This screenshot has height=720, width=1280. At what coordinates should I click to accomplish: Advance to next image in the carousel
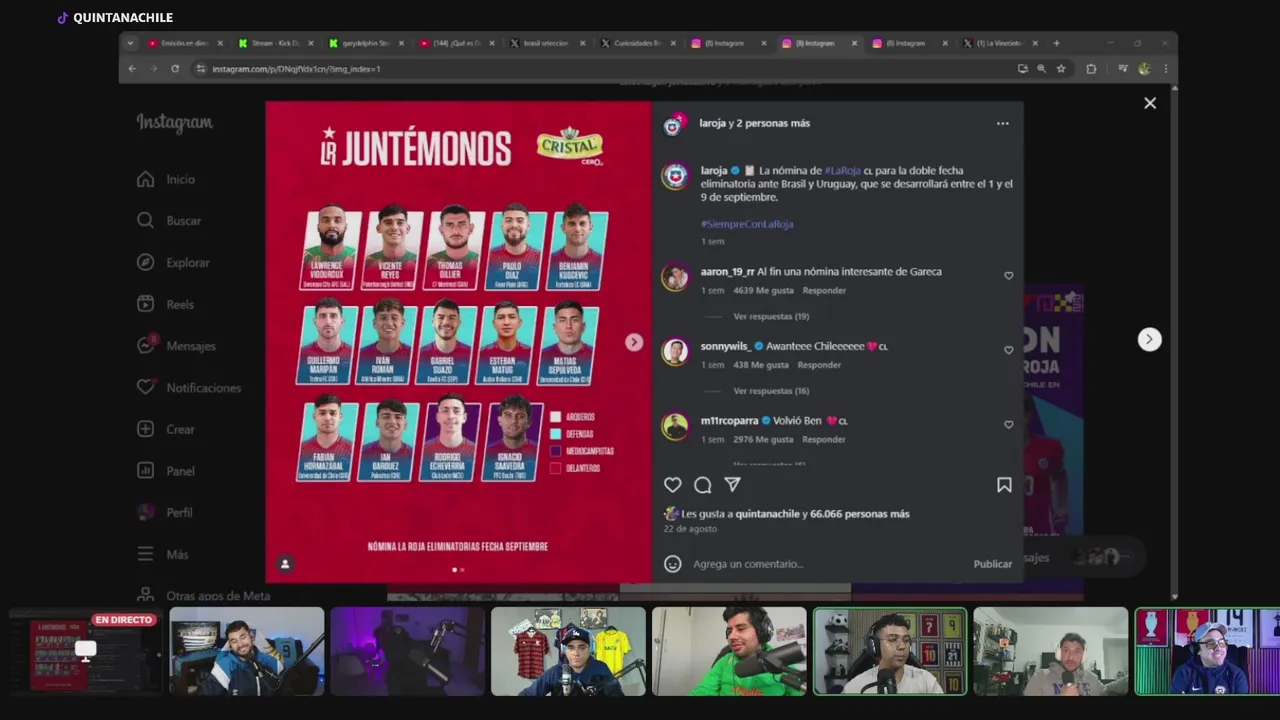tap(634, 342)
